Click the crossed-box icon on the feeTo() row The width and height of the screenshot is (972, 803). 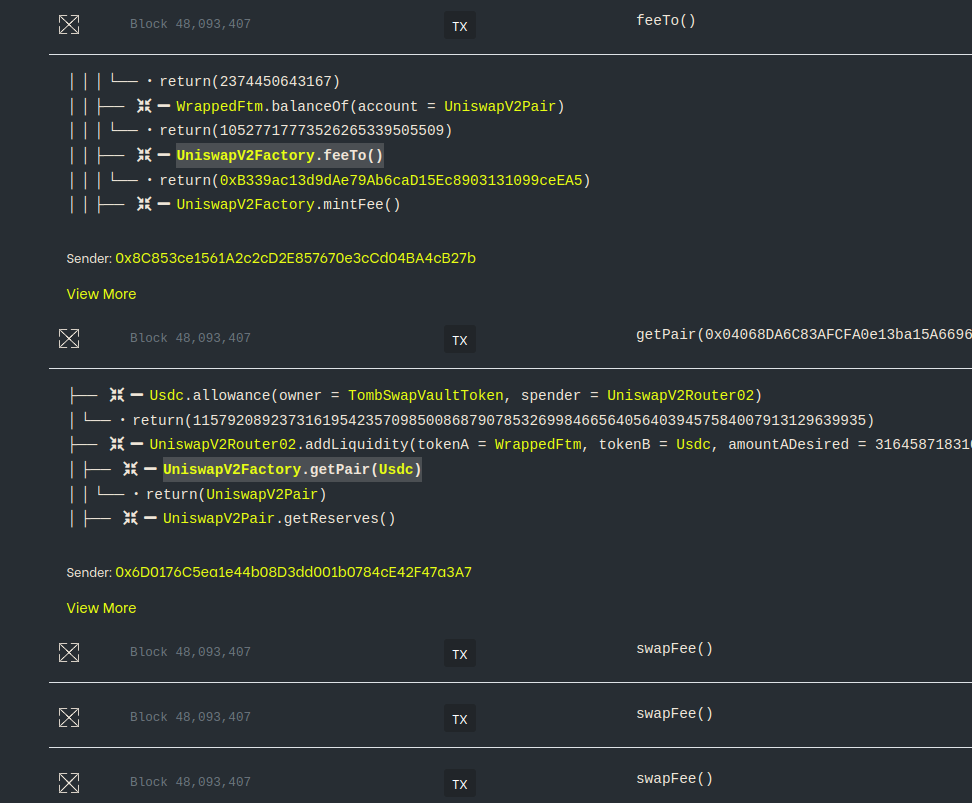click(69, 25)
